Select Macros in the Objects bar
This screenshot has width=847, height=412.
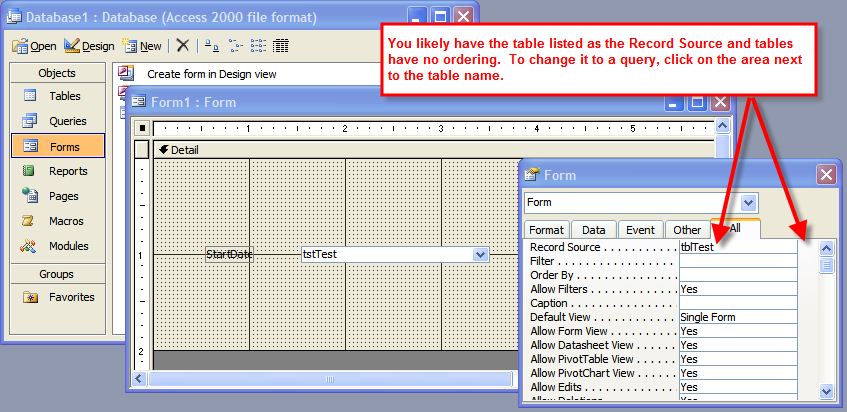[x=58, y=221]
